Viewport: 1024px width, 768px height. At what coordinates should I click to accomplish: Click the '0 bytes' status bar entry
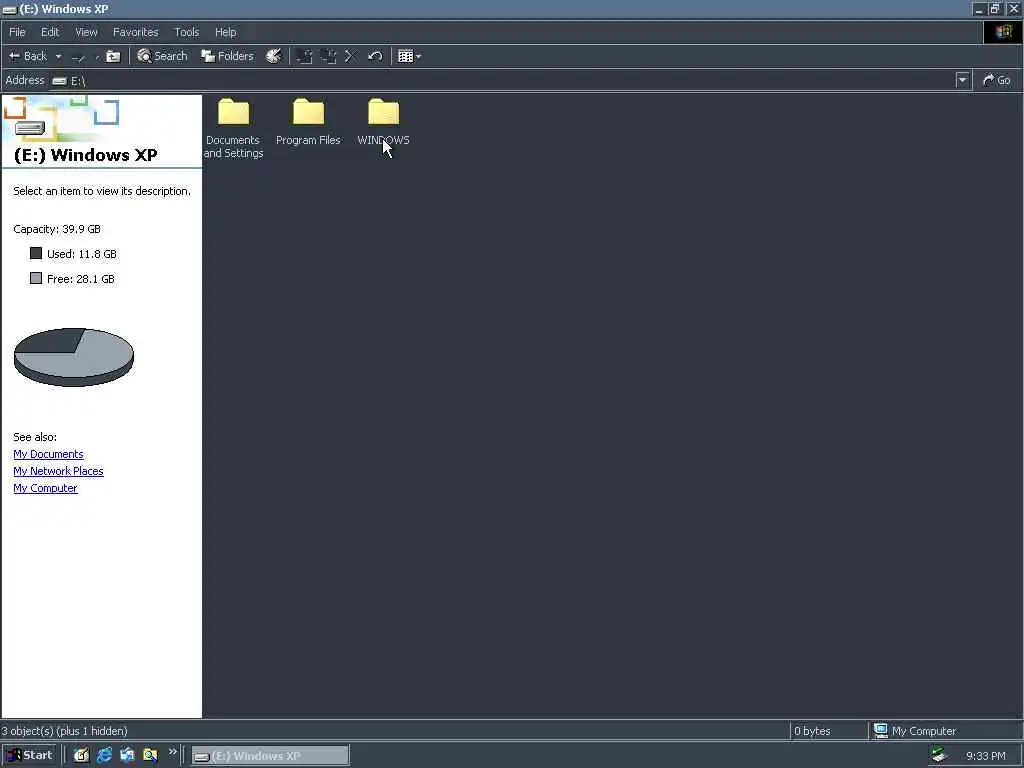[x=812, y=731]
